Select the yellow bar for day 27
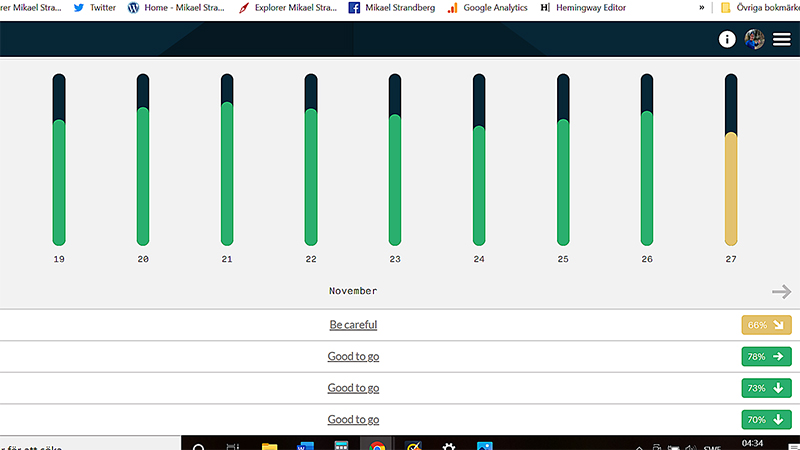This screenshot has height=450, width=800. click(731, 188)
